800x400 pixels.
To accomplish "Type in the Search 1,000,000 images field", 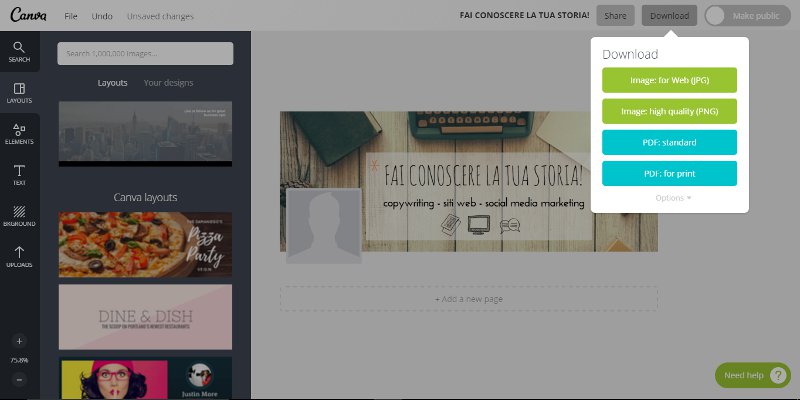I will 145,53.
